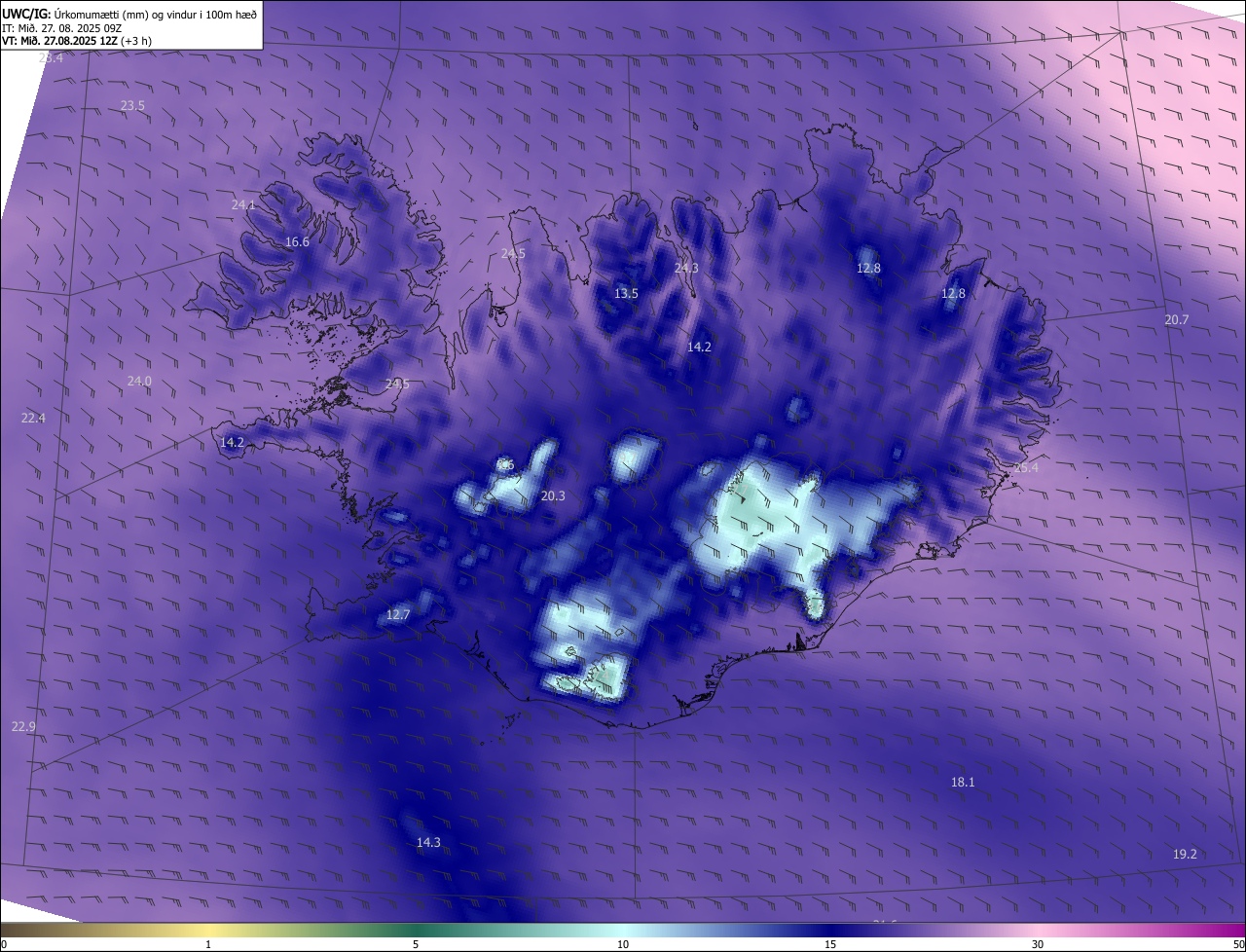This screenshot has height=952, width=1246.
Task: Click the color scale tick labeled 30
Action: (1038, 944)
